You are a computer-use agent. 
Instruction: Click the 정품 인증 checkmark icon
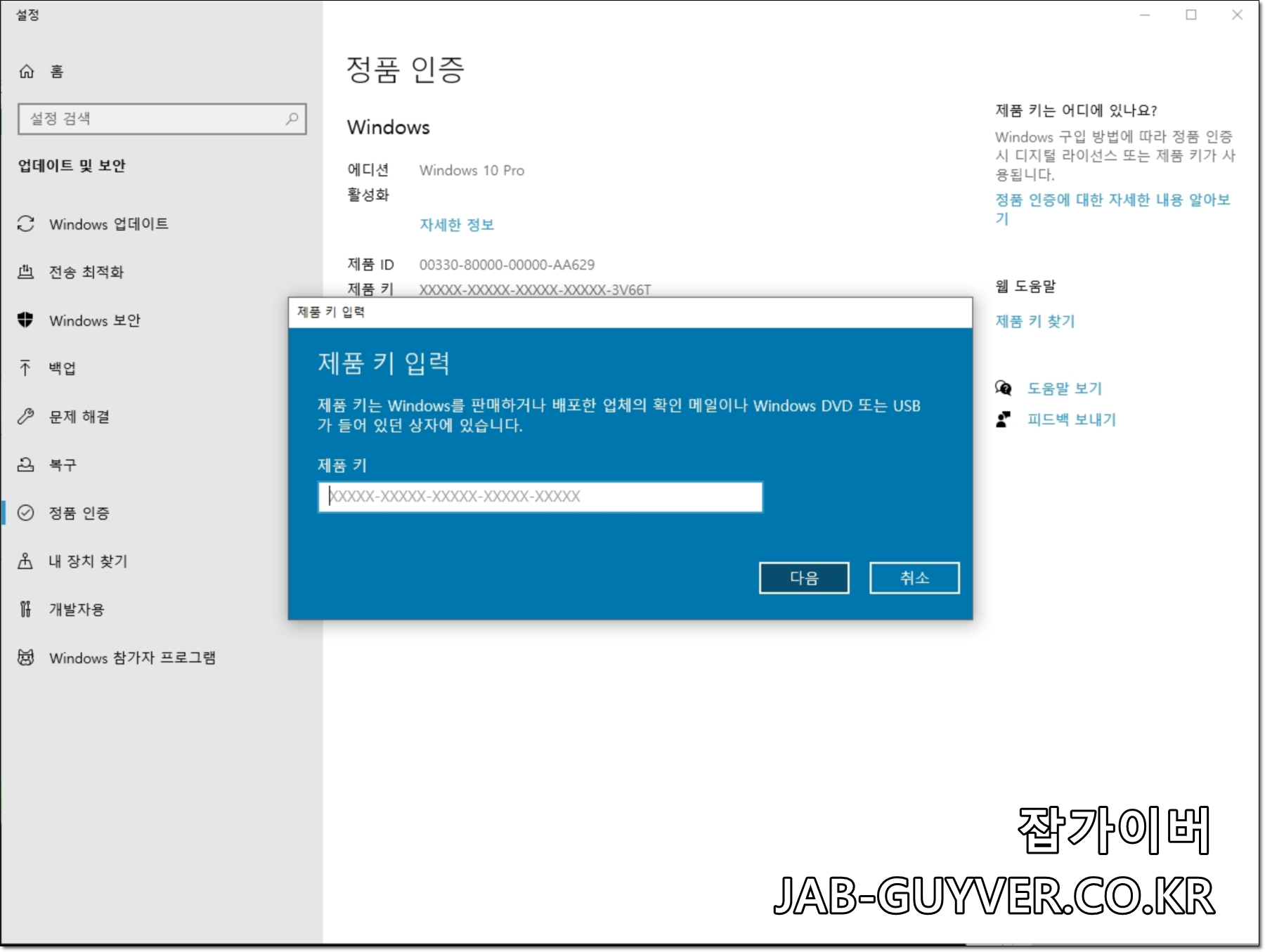(x=26, y=513)
